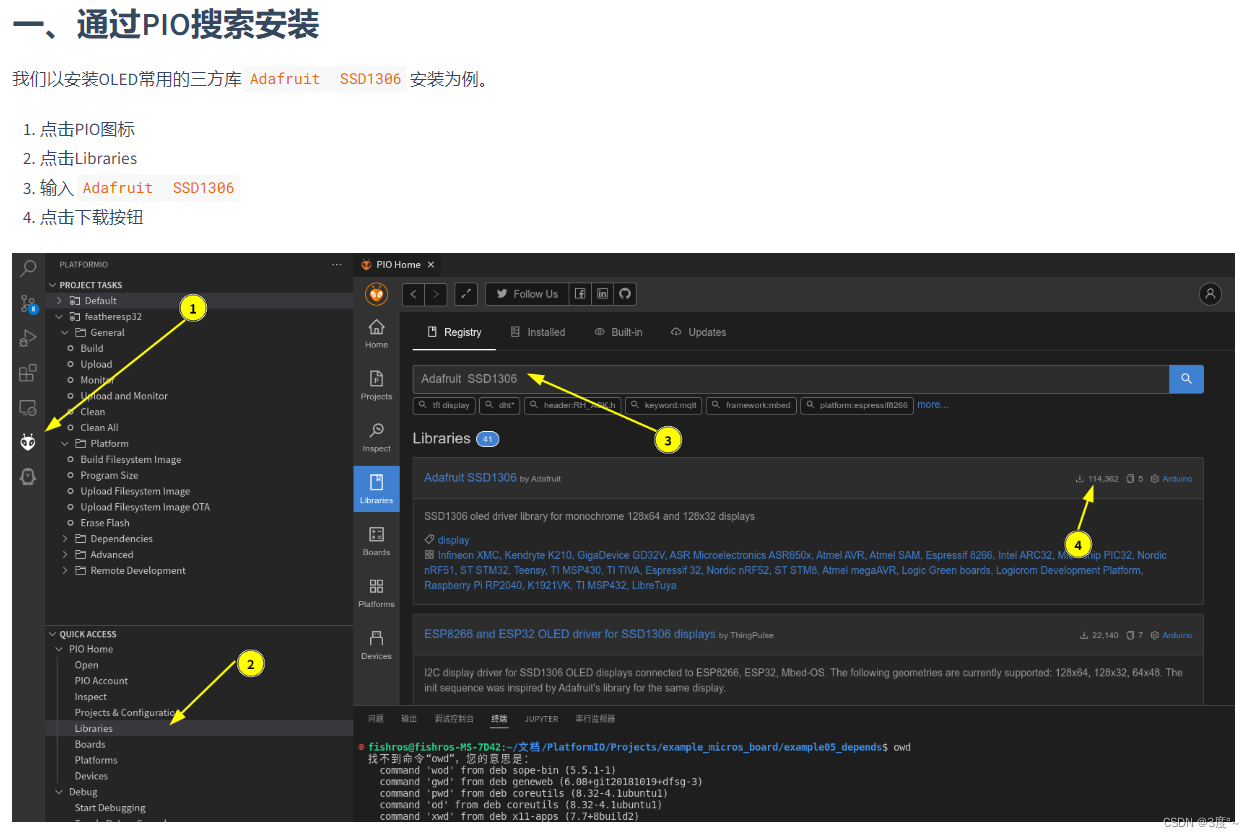
Task: Run the Clean All task
Action: tap(99, 428)
